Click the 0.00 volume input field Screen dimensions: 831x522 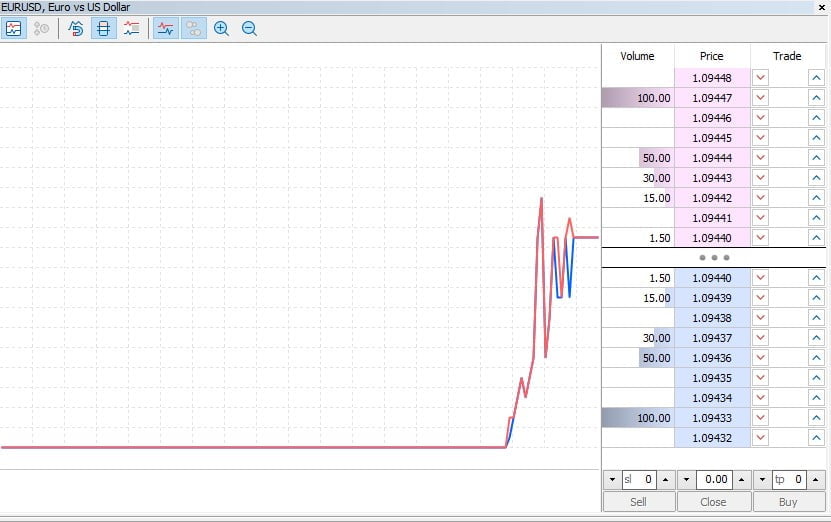click(x=714, y=480)
